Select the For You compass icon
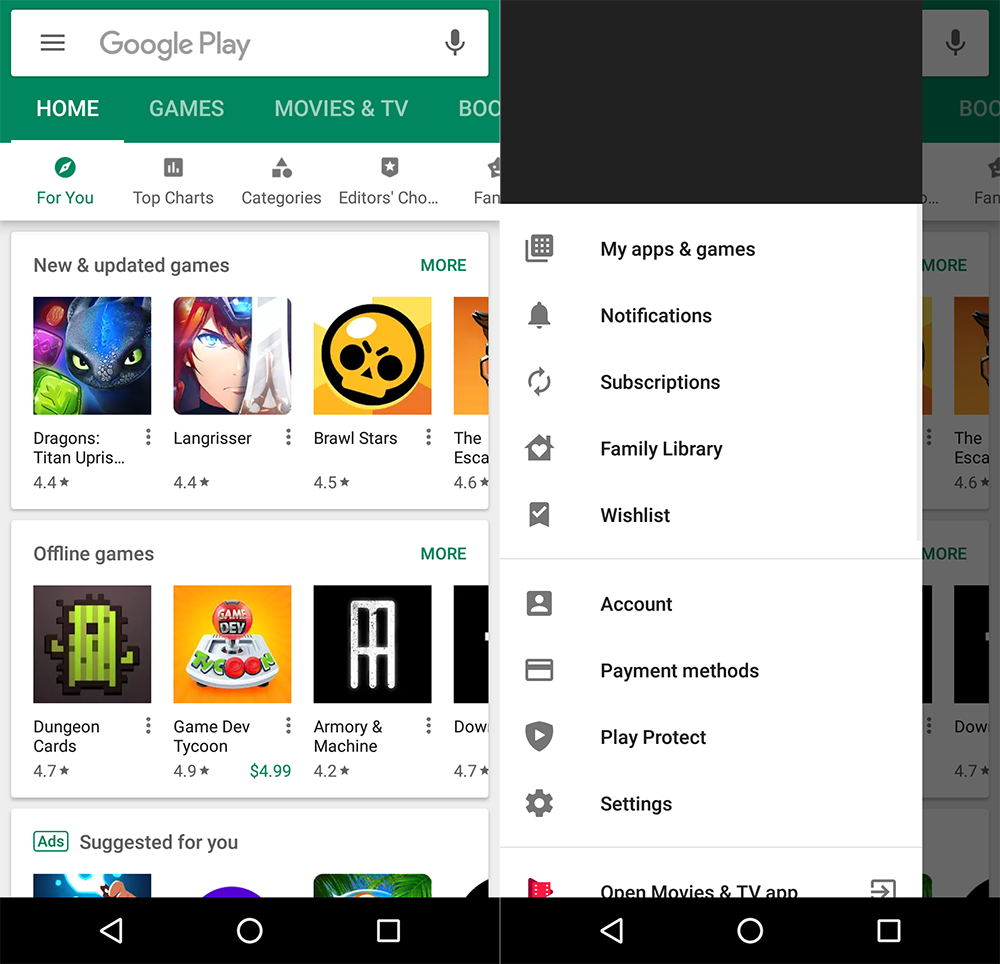 click(65, 168)
